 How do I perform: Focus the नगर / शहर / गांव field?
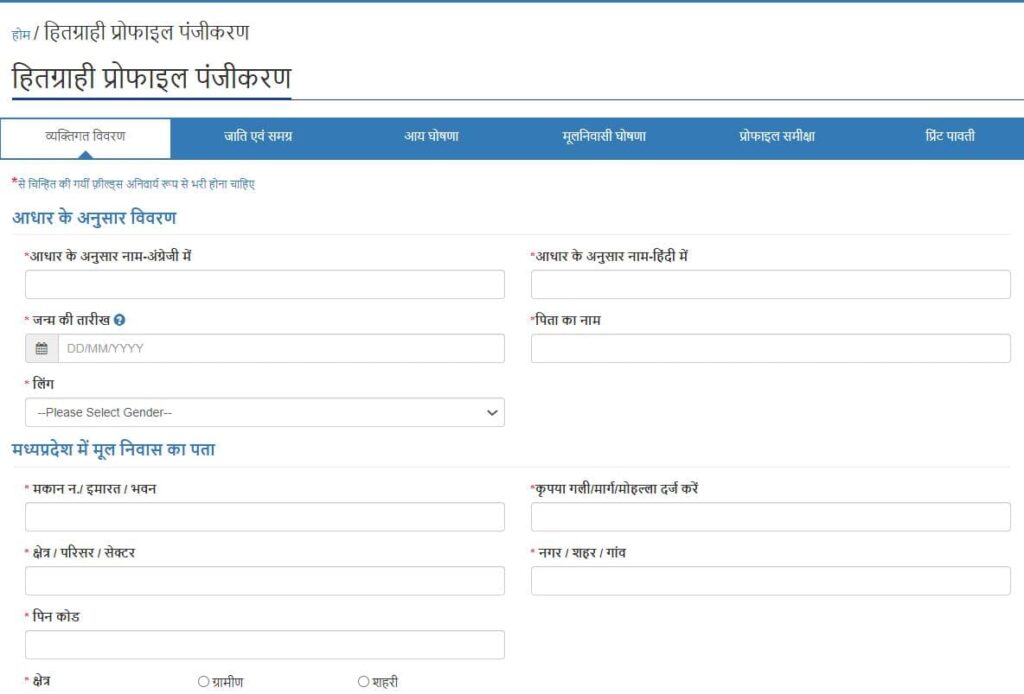point(770,580)
